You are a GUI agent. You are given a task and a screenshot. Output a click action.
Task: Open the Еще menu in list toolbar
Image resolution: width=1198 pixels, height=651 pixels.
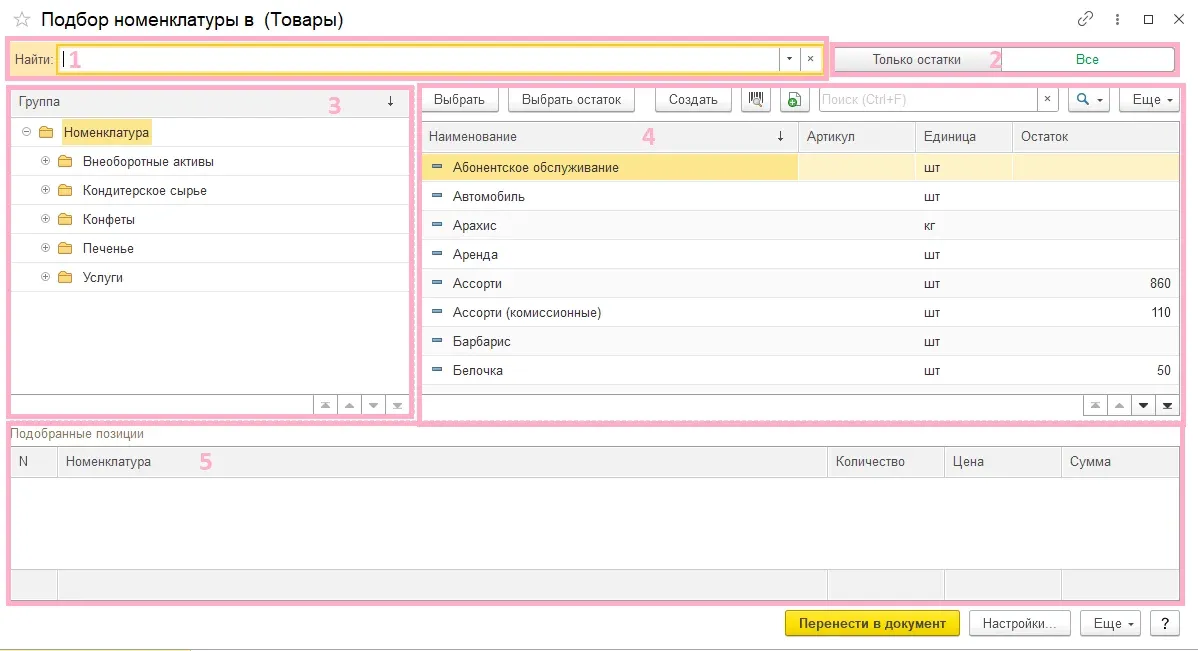[x=1152, y=99]
